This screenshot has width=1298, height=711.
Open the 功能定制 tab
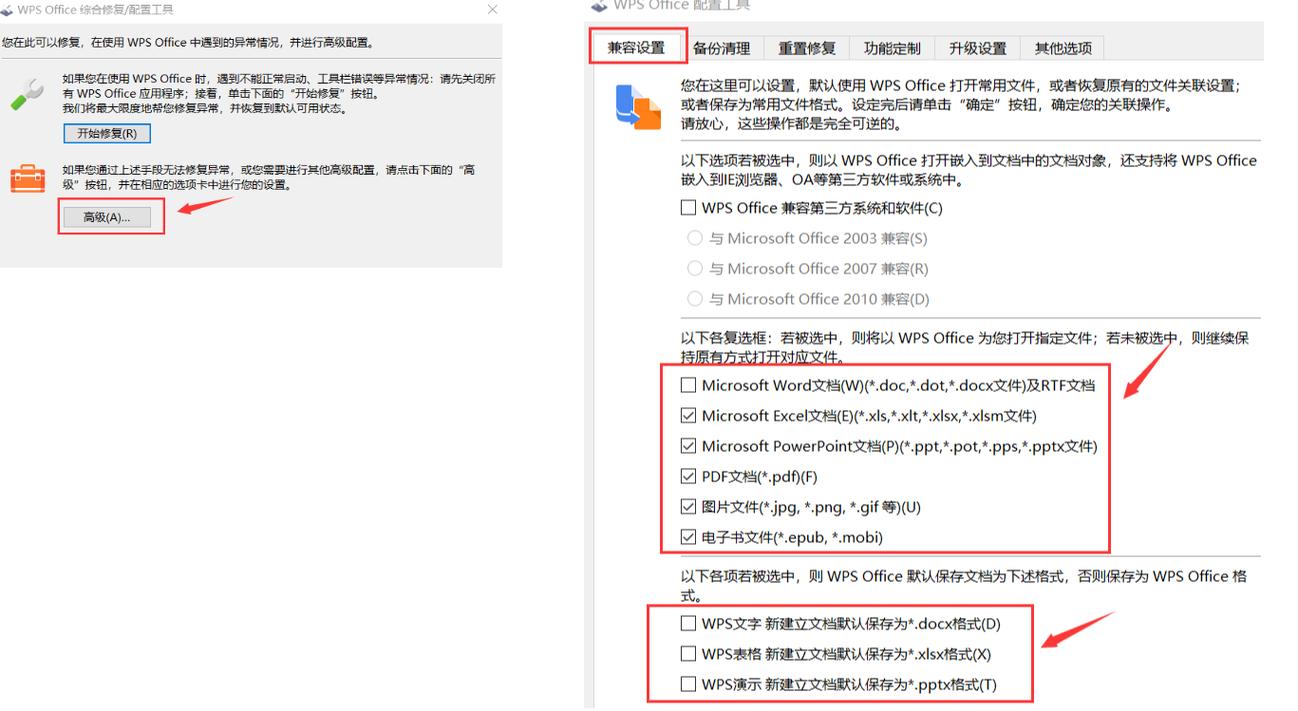892,48
